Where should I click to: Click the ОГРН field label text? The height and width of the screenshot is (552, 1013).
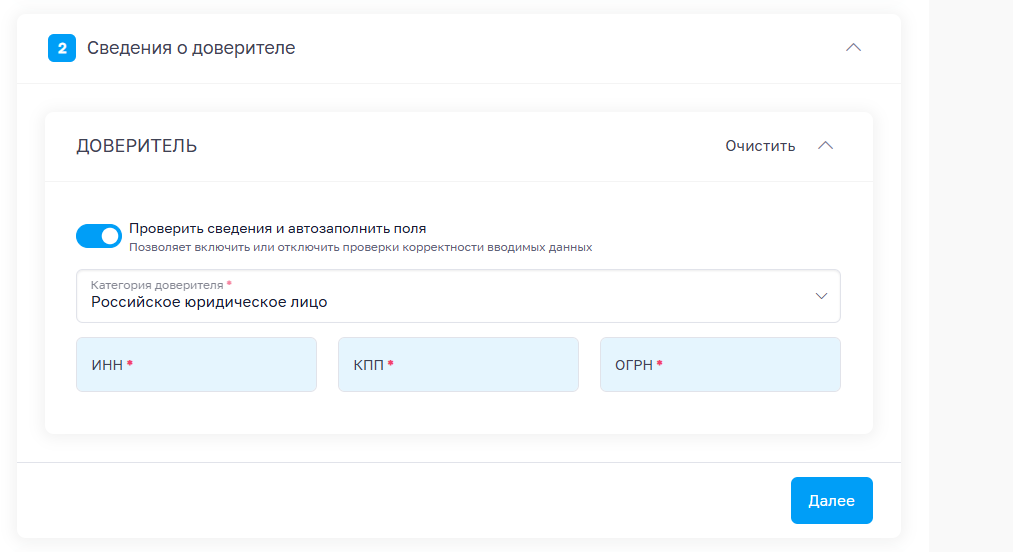tap(634, 365)
